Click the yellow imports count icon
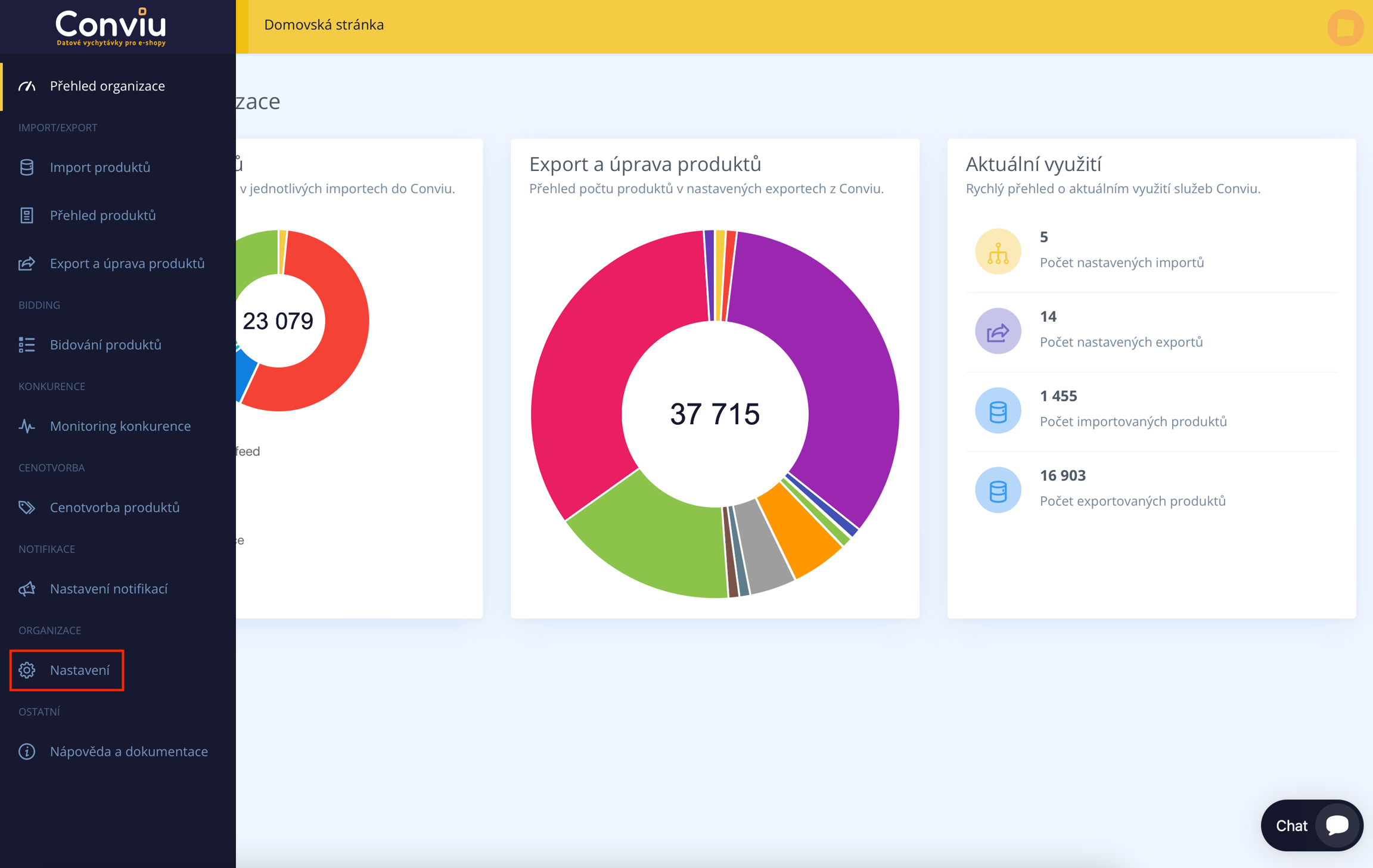The width and height of the screenshot is (1373, 868). [998, 251]
